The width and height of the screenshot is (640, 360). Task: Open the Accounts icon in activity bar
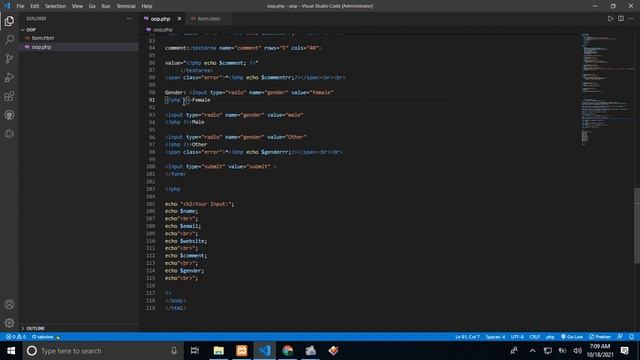(9, 304)
